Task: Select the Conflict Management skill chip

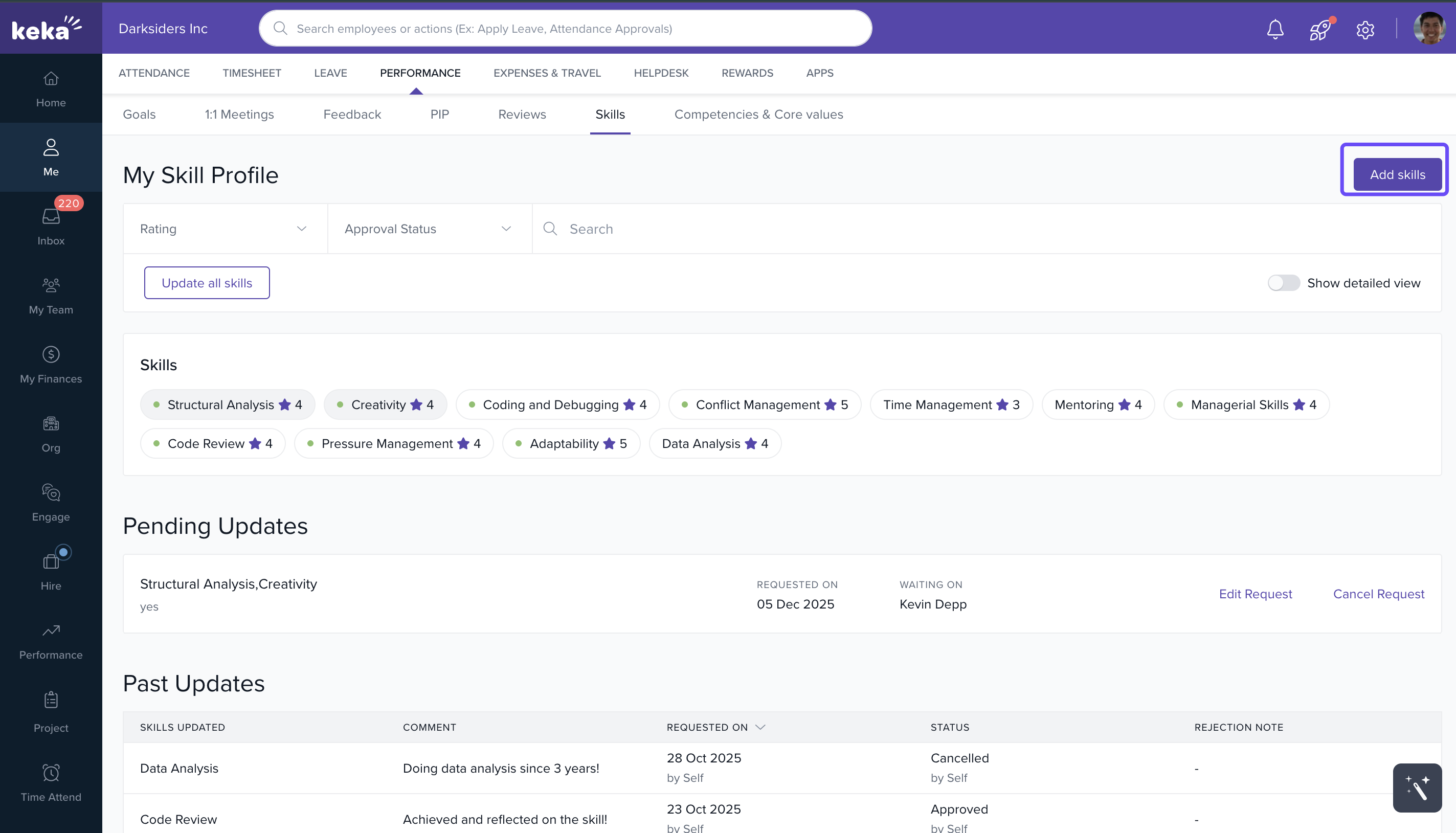Action: 765,404
